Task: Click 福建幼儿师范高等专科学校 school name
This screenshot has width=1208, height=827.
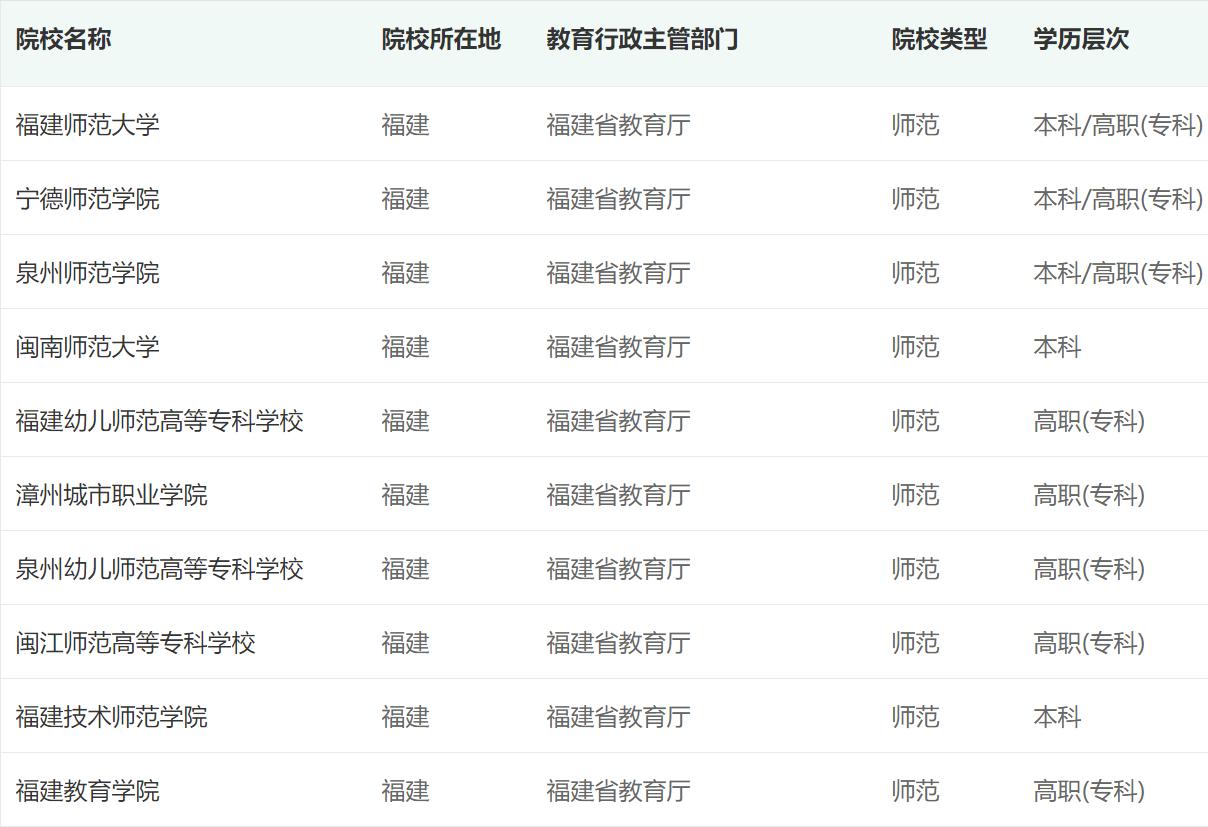Action: pos(159,421)
